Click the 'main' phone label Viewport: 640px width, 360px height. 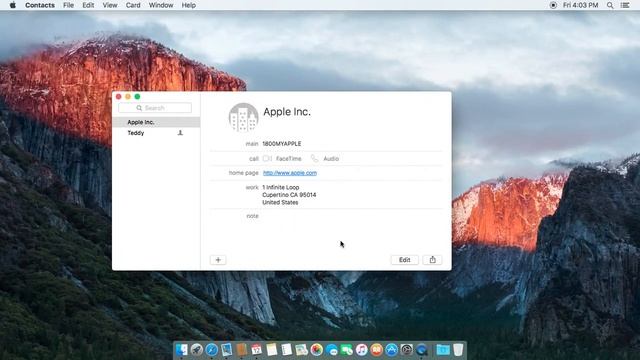252,144
